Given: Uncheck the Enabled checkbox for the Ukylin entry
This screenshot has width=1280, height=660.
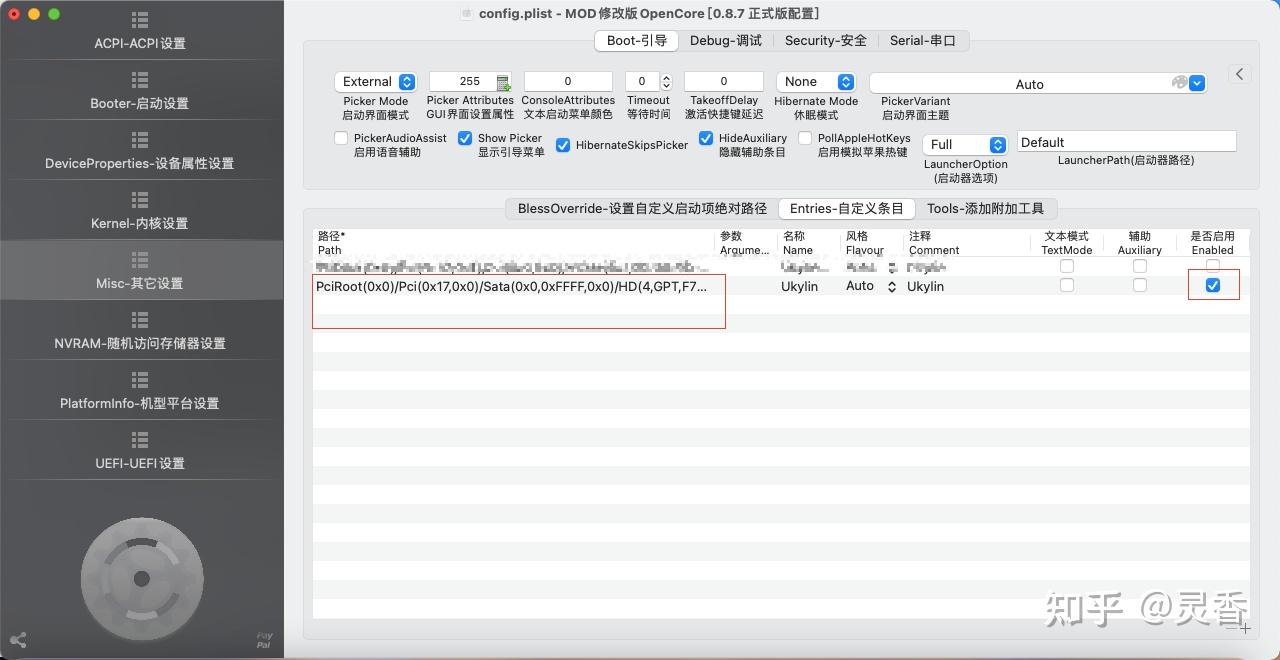Looking at the screenshot, I should pyautogui.click(x=1213, y=285).
